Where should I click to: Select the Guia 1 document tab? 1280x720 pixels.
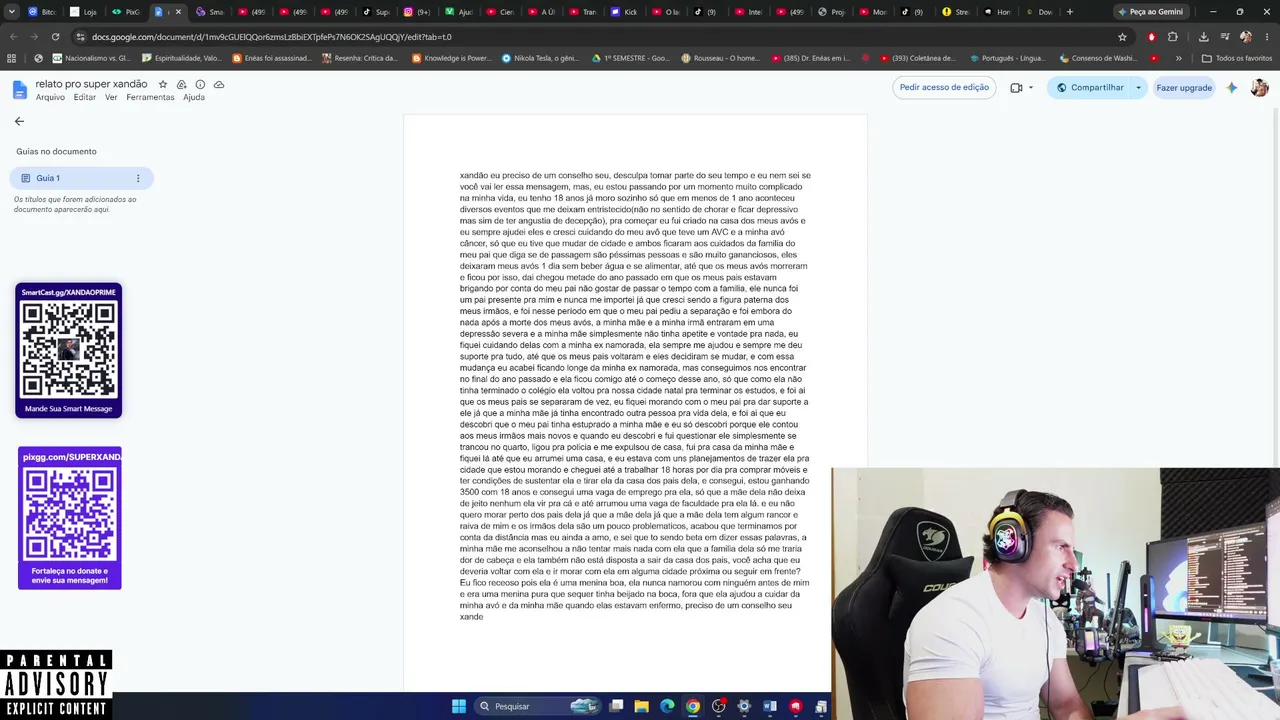[82, 178]
